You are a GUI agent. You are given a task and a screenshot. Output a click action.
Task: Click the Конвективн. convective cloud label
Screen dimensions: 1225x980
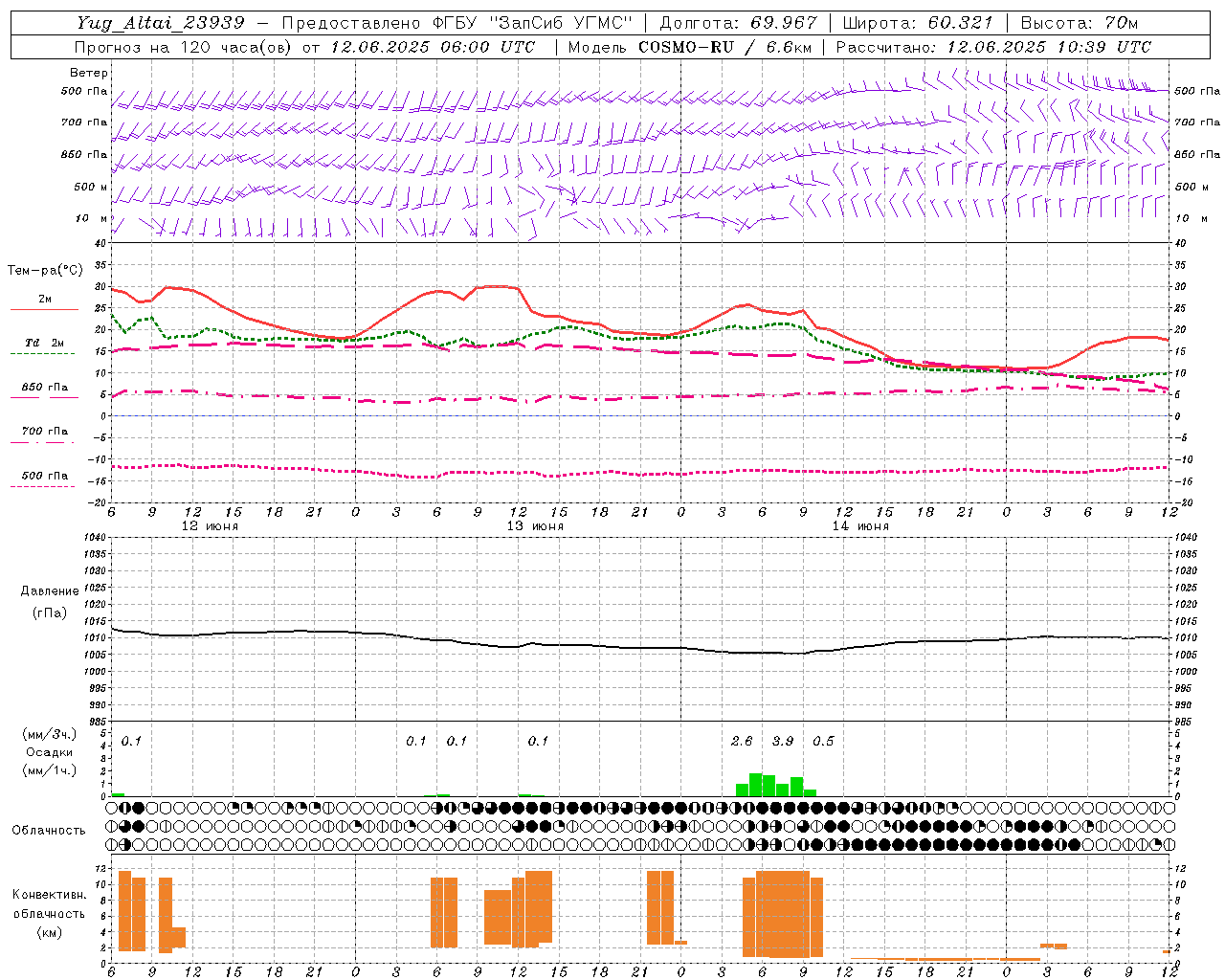[49, 895]
